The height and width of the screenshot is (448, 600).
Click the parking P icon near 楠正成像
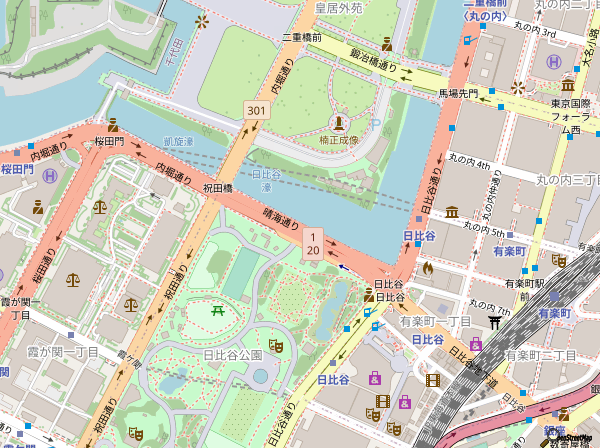(x=373, y=125)
